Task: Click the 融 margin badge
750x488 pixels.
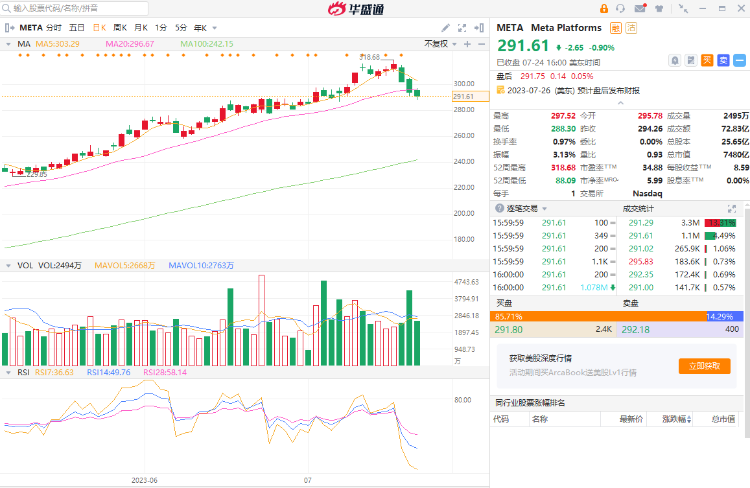Action: tap(616, 28)
